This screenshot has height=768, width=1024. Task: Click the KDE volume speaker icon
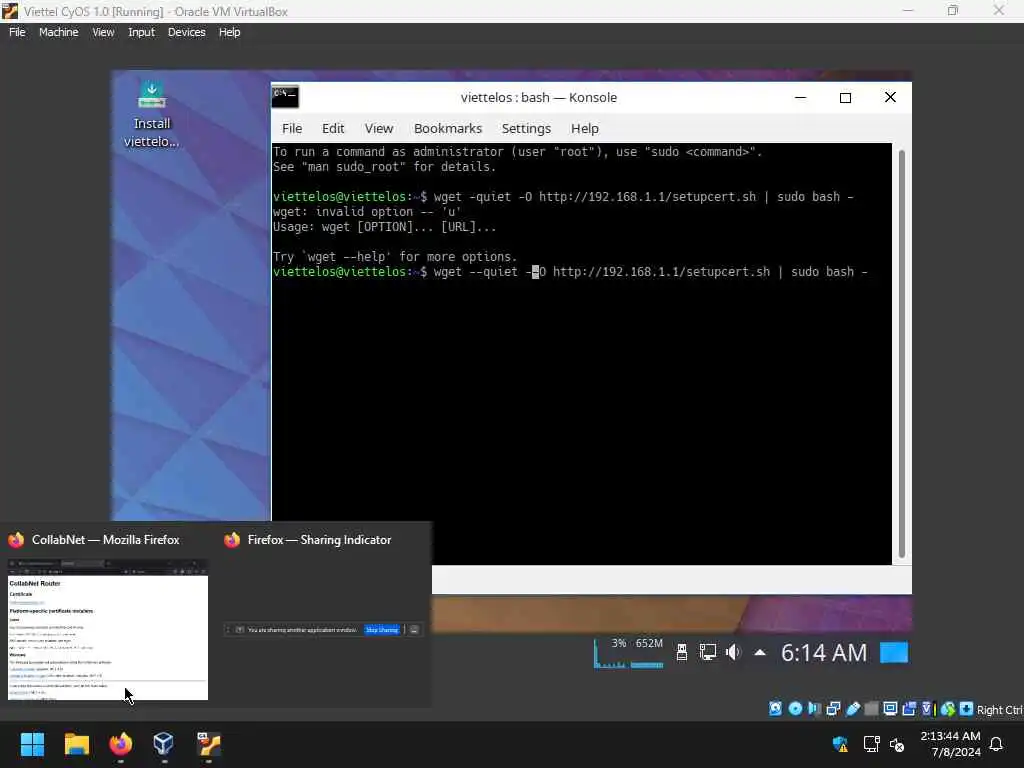point(733,652)
